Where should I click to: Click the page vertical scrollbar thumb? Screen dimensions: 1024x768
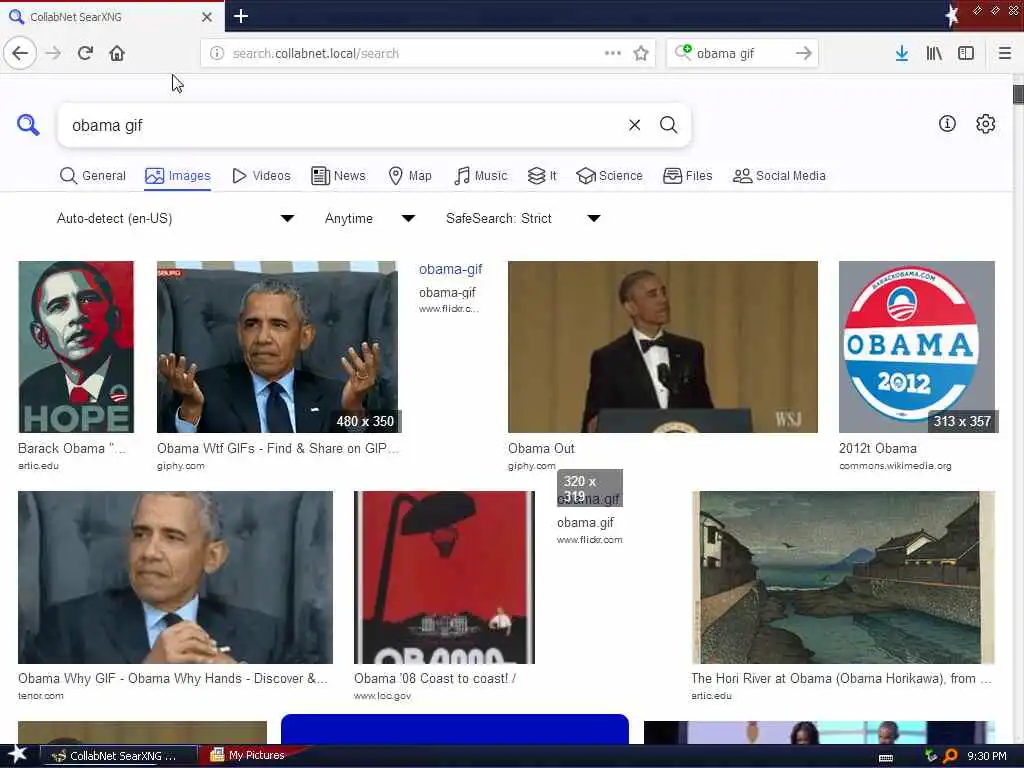tap(1018, 94)
